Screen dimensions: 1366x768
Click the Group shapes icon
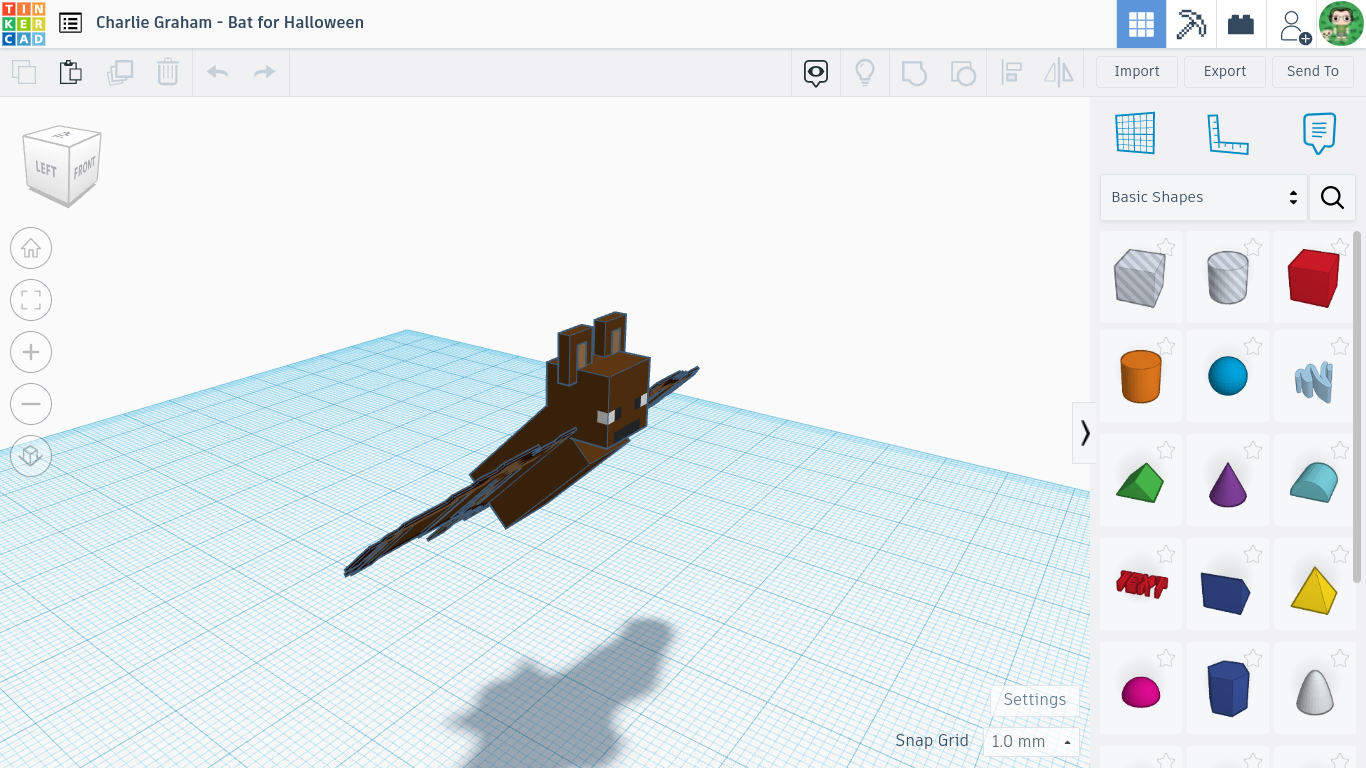point(913,71)
